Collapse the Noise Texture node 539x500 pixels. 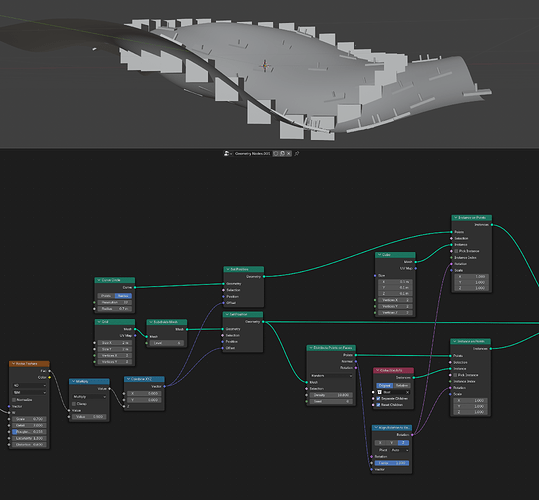(14, 364)
